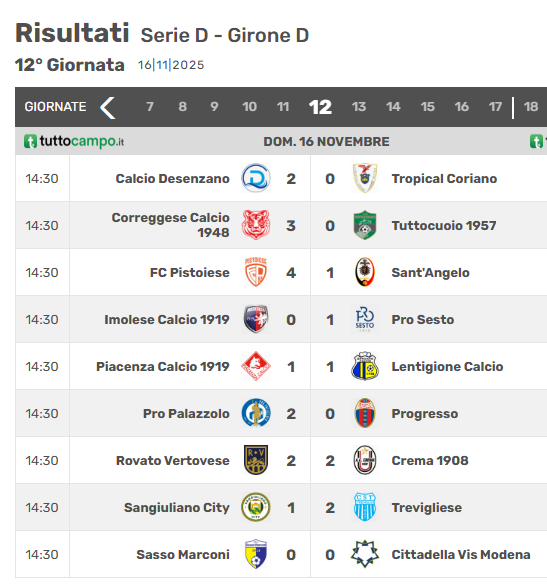Open giornata 7 results
Viewport: 547px width, 587px height.
(x=150, y=107)
